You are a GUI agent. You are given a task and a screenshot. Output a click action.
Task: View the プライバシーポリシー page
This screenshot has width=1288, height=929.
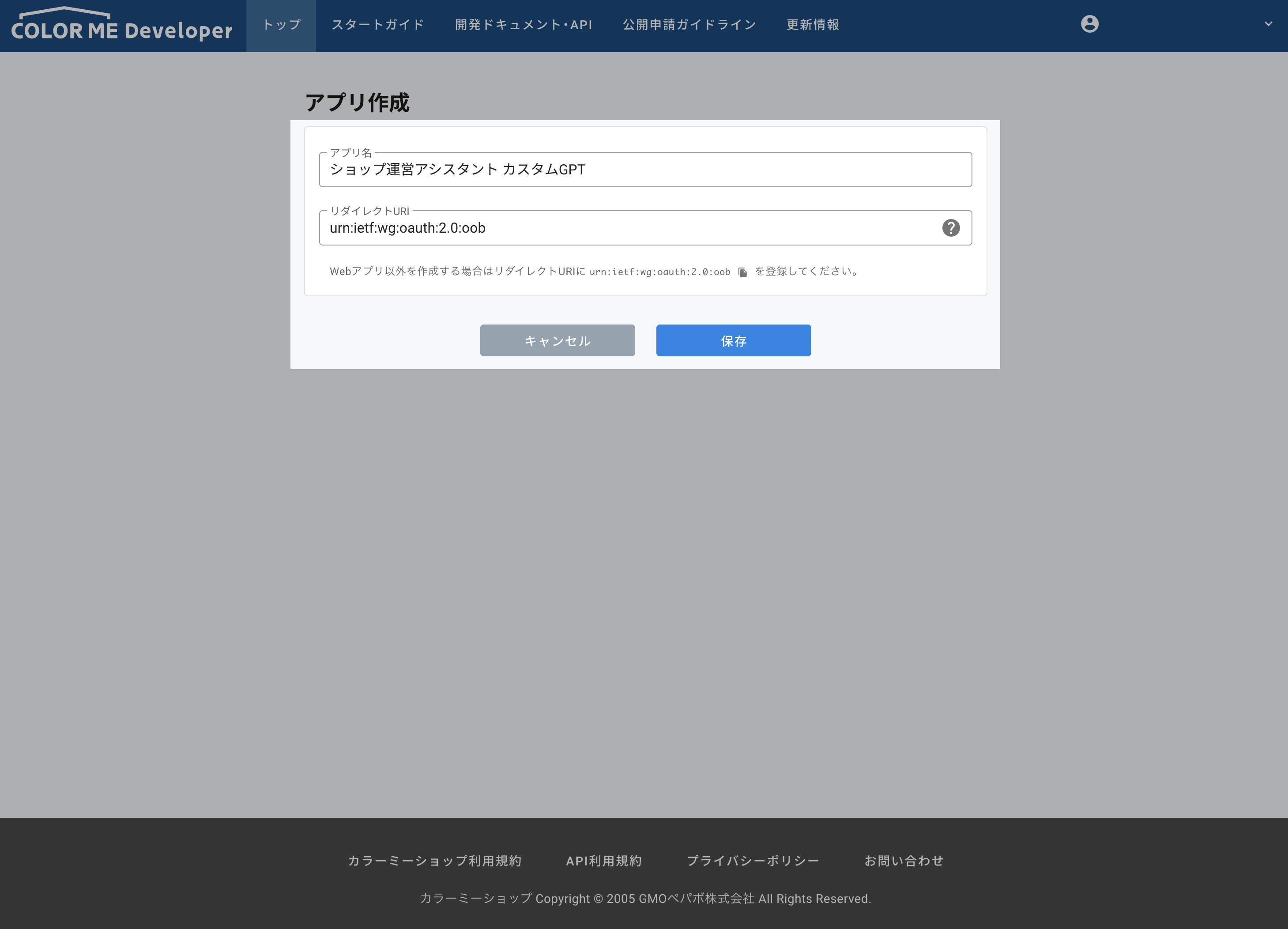point(753,861)
